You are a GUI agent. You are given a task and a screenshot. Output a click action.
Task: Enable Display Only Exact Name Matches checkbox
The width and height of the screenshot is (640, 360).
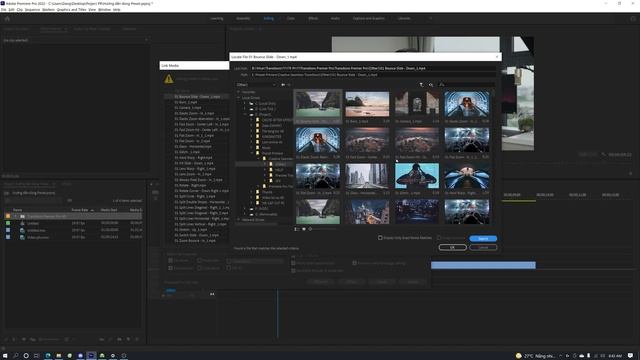point(380,238)
